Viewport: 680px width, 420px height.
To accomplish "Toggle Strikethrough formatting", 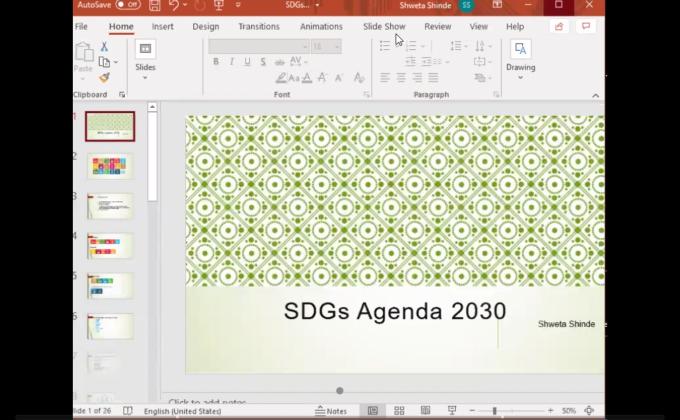I will pos(279,62).
